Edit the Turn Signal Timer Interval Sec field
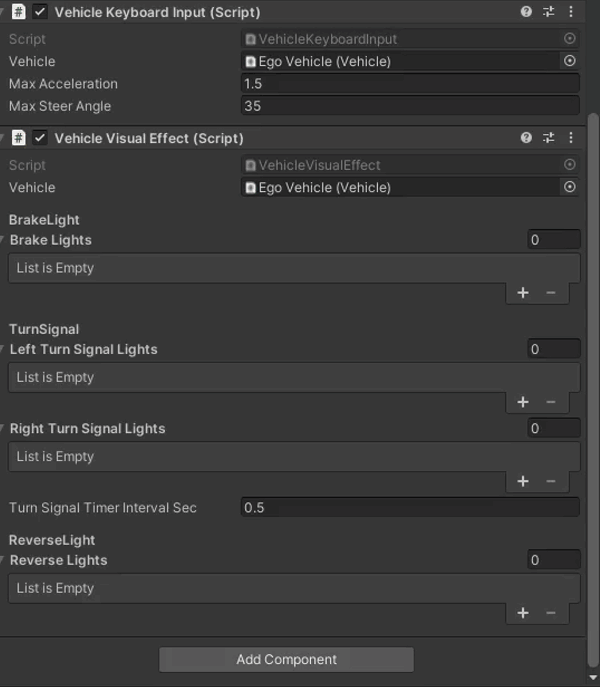The height and width of the screenshot is (687, 600). [x=410, y=507]
